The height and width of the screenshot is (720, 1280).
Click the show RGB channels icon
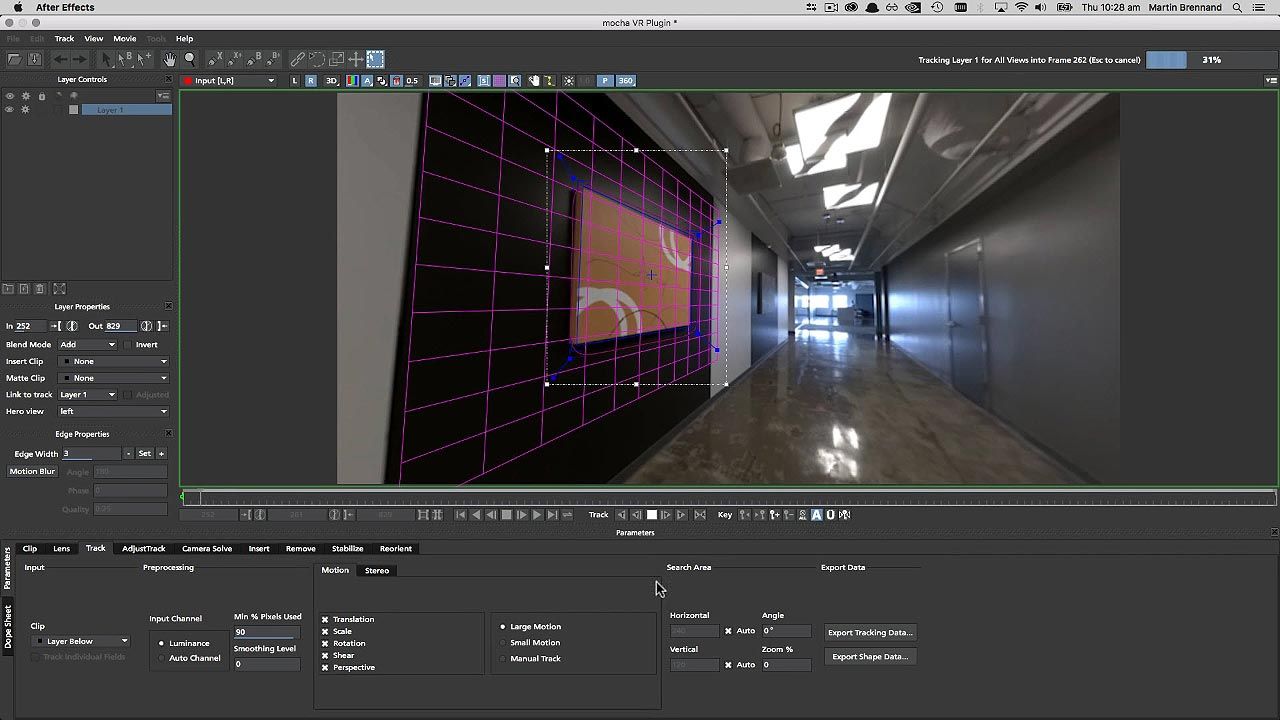point(352,81)
